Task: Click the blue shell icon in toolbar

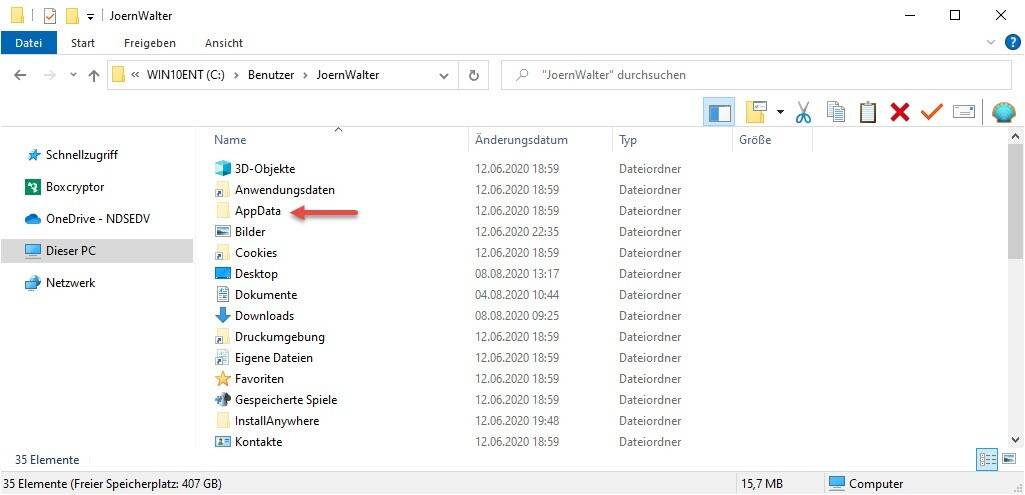Action: pyautogui.click(x=1002, y=112)
